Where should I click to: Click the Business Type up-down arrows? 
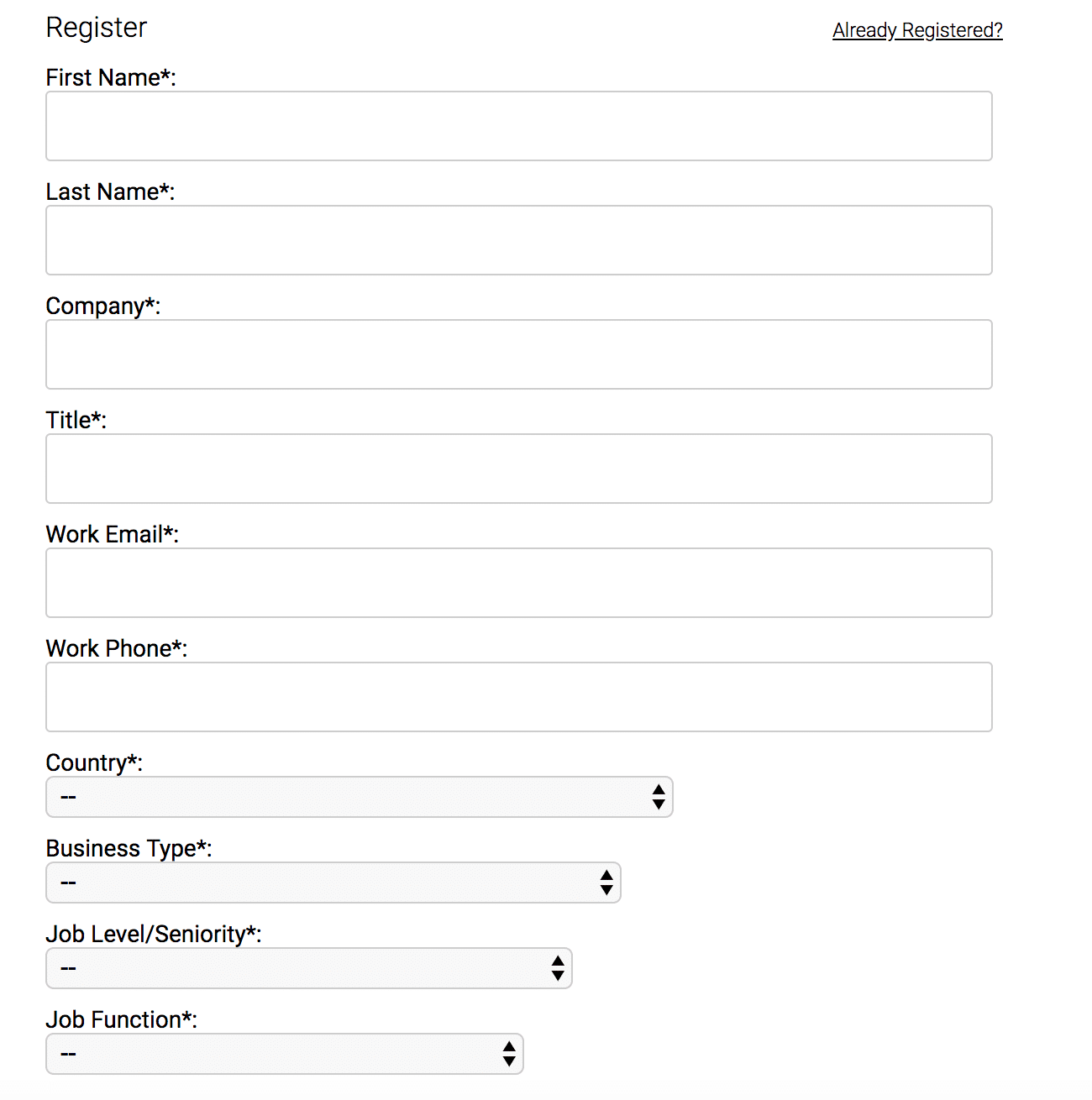[606, 883]
